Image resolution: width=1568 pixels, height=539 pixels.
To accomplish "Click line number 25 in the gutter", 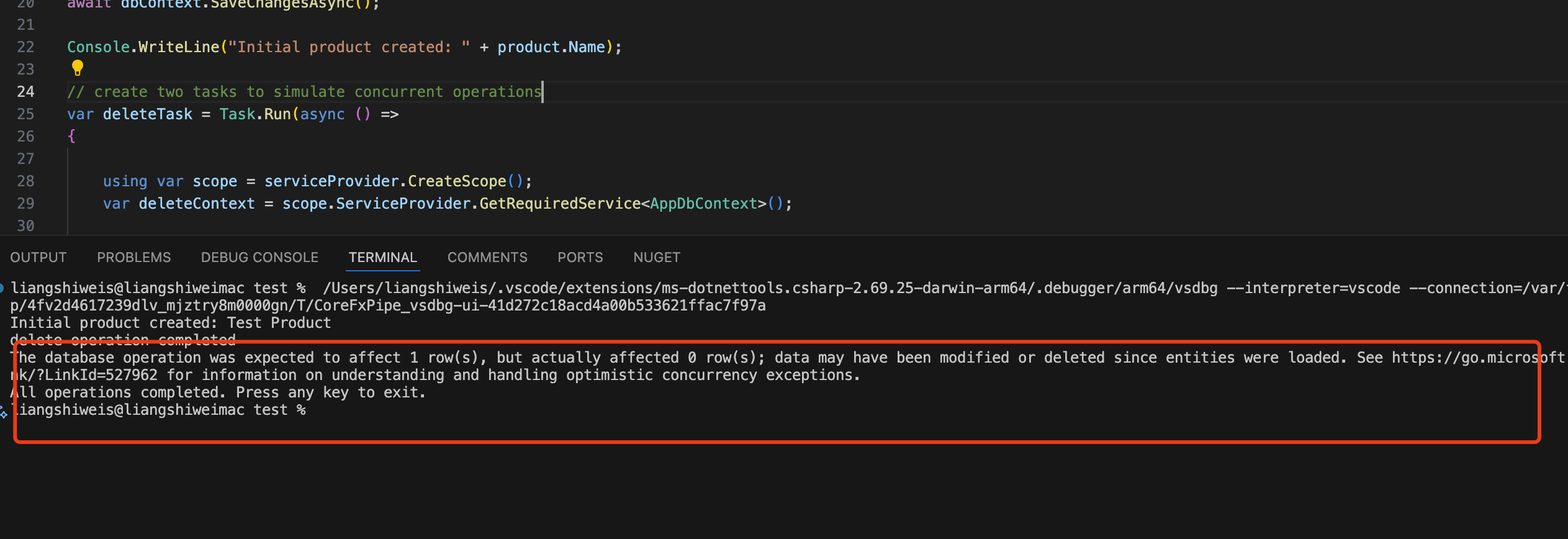I will [25, 114].
